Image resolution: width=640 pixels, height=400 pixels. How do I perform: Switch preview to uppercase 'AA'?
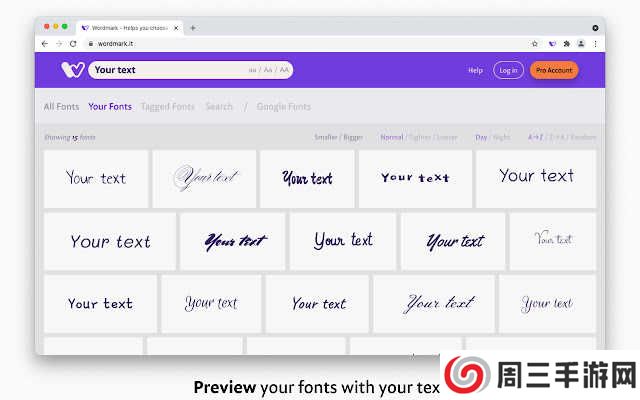coord(284,70)
